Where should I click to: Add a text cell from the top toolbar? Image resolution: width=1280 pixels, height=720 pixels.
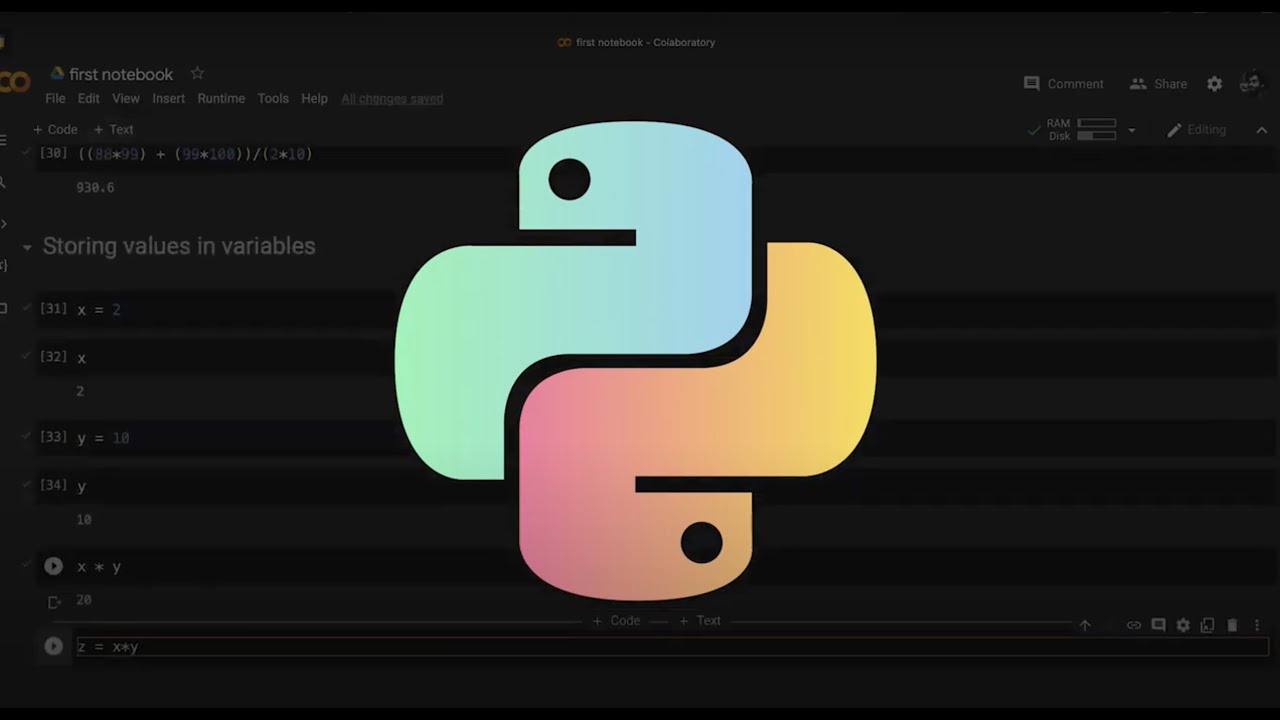[113, 129]
